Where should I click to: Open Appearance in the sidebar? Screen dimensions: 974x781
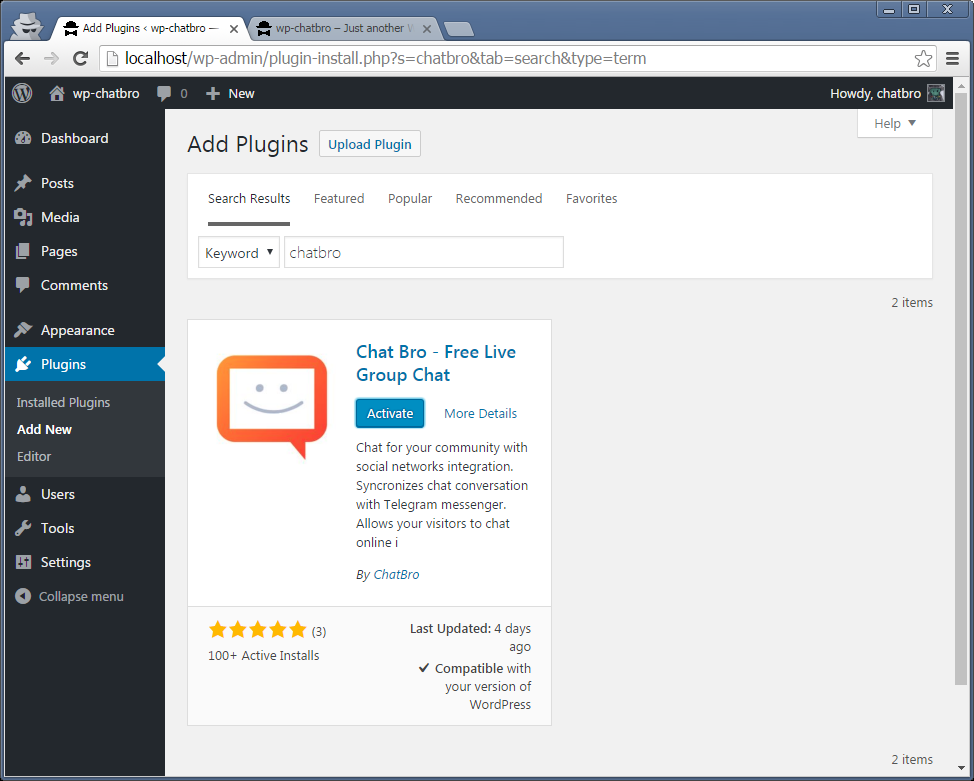point(78,330)
